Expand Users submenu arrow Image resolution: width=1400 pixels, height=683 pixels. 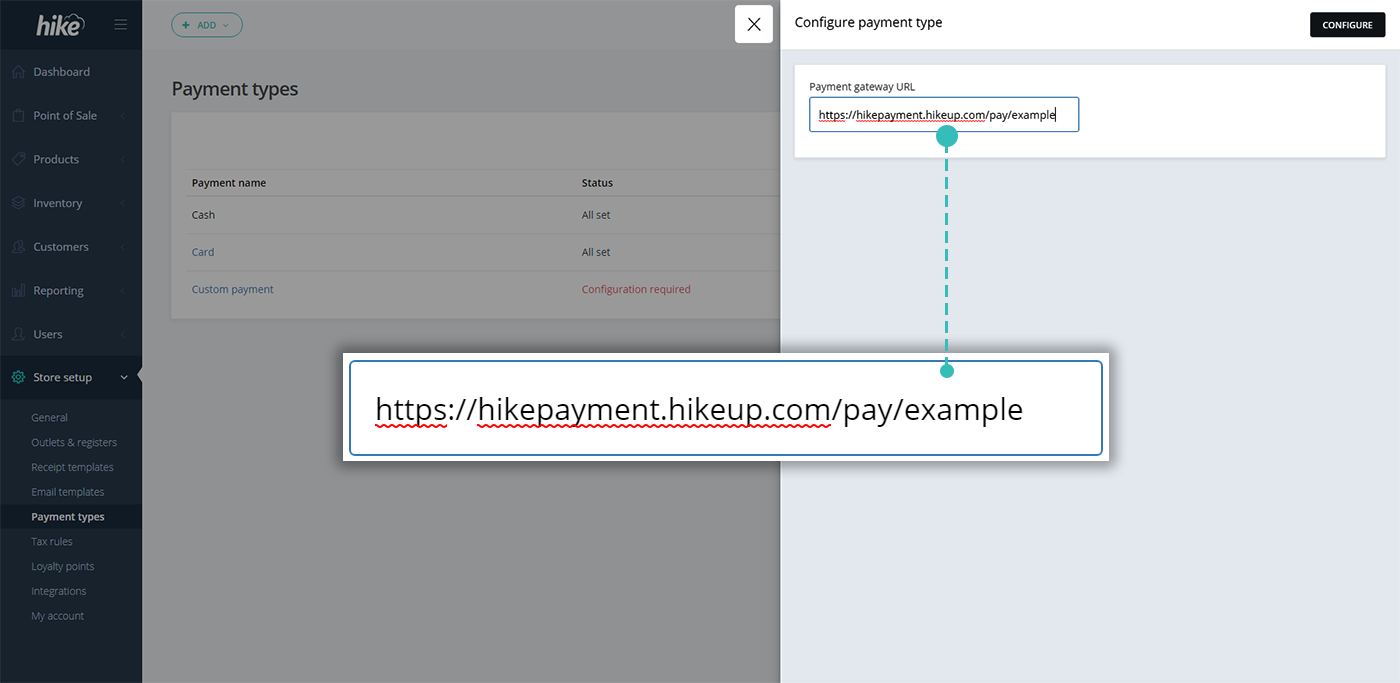point(123,334)
